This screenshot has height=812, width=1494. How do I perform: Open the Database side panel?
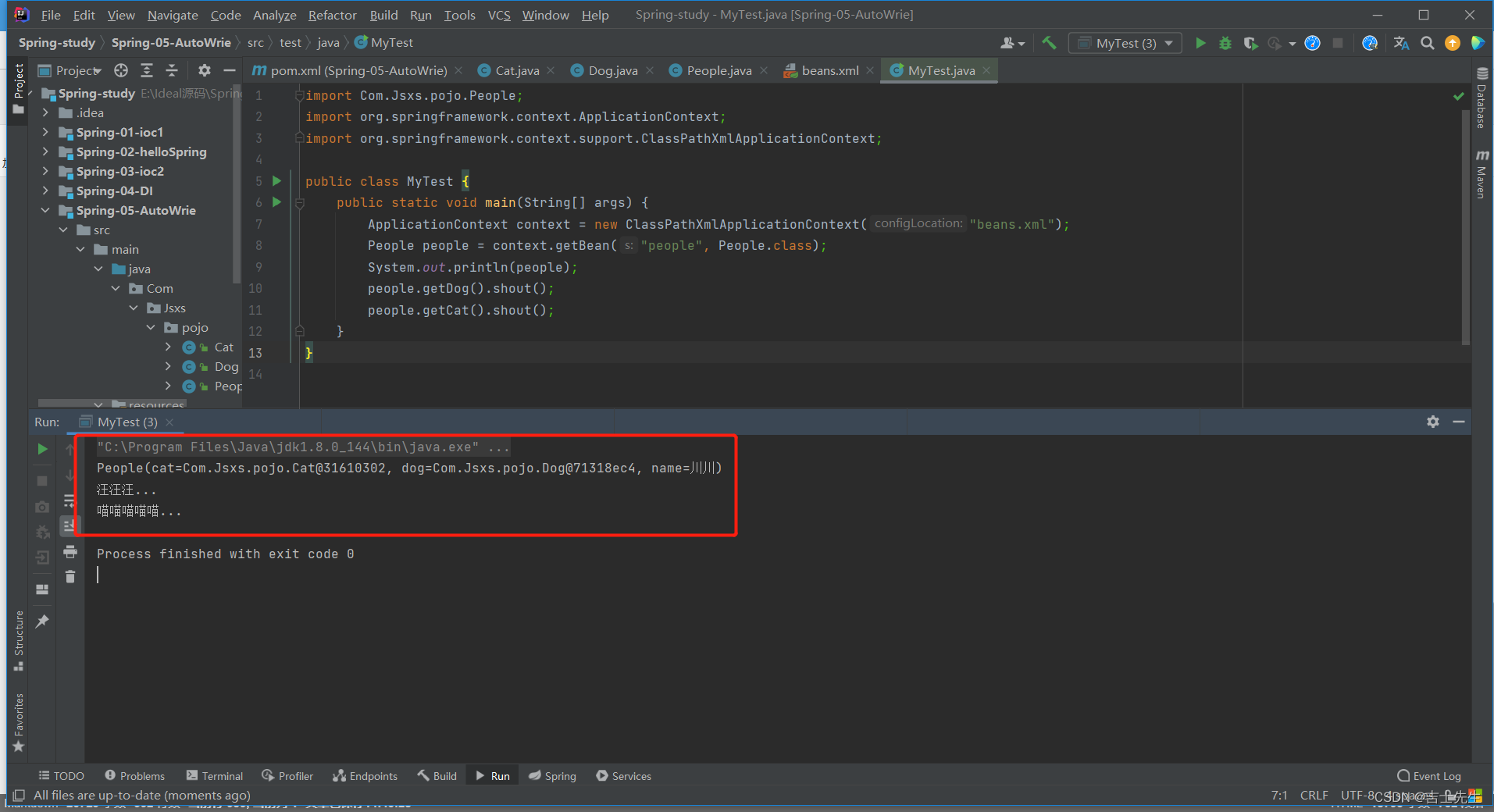tap(1482, 98)
